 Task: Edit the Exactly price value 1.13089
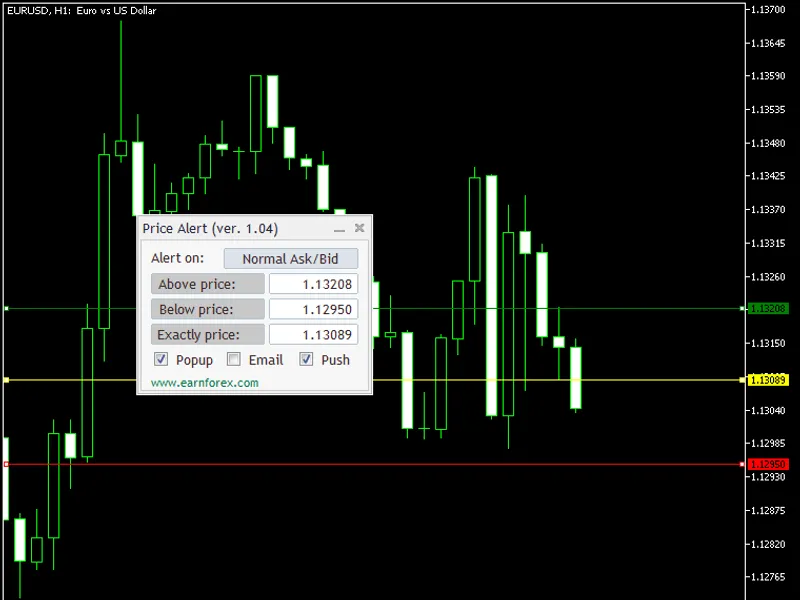[314, 335]
